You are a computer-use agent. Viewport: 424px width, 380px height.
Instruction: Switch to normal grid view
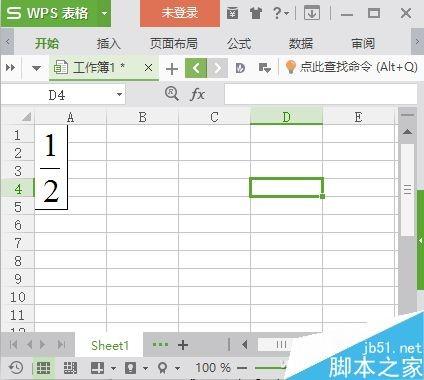coord(43,368)
